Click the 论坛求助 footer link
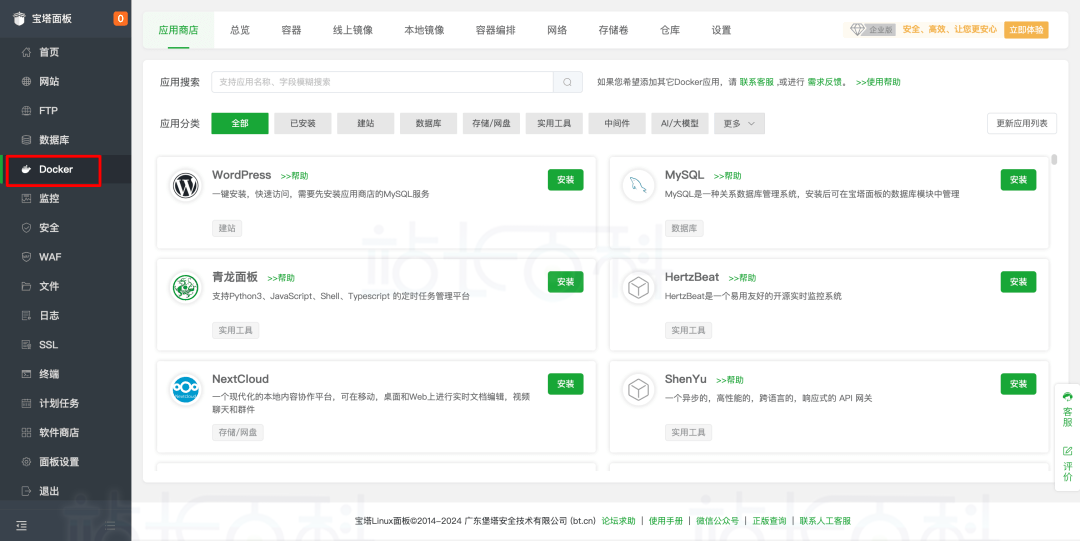This screenshot has width=1080, height=541. pos(618,521)
